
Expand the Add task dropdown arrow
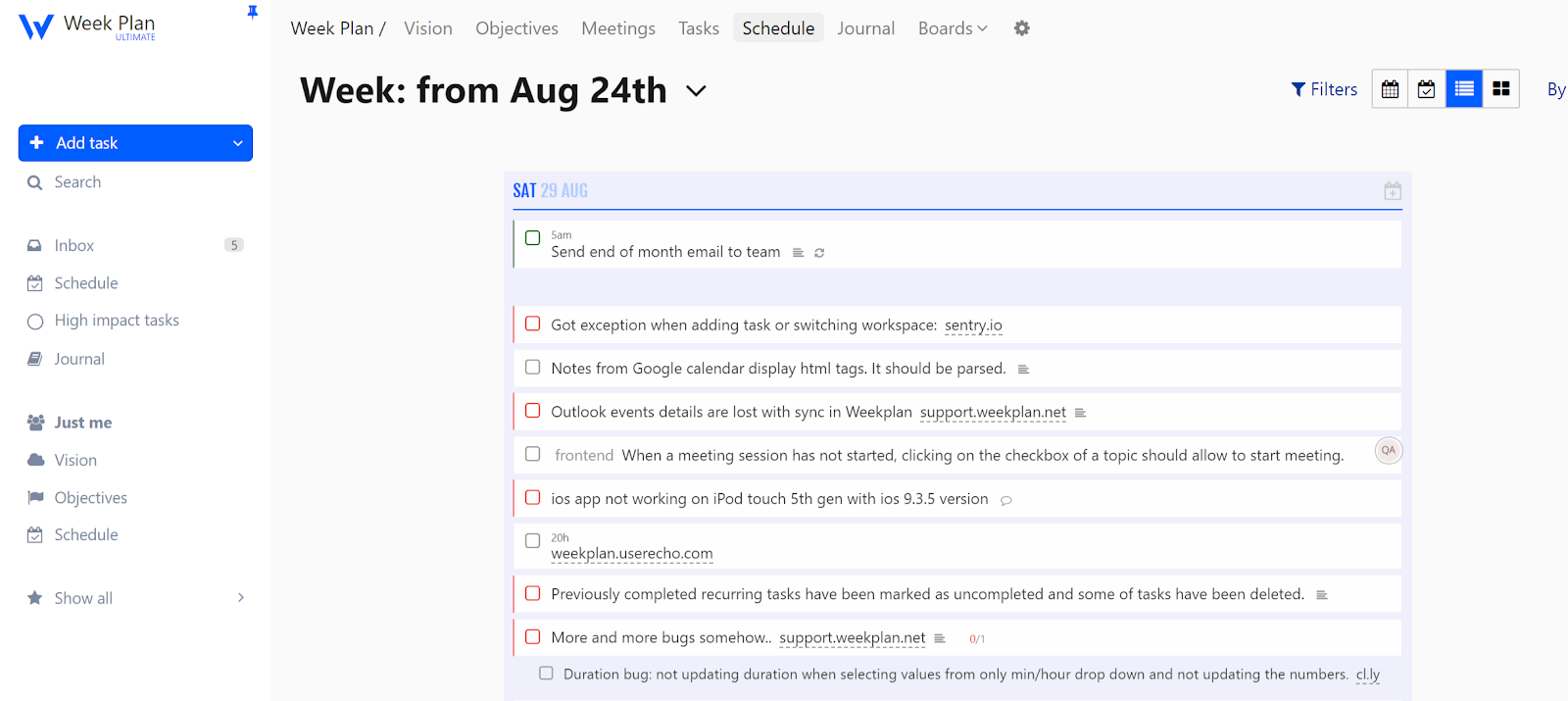[237, 143]
